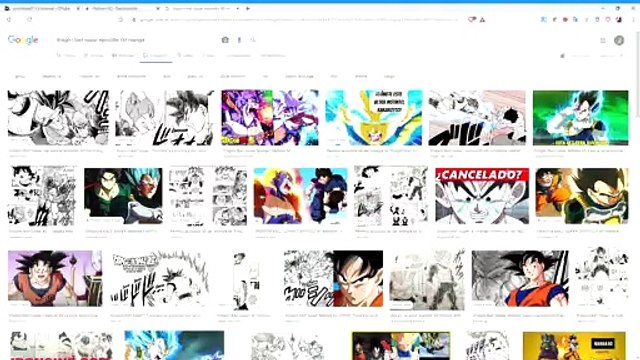Click the selected Images search tab

click(156, 56)
